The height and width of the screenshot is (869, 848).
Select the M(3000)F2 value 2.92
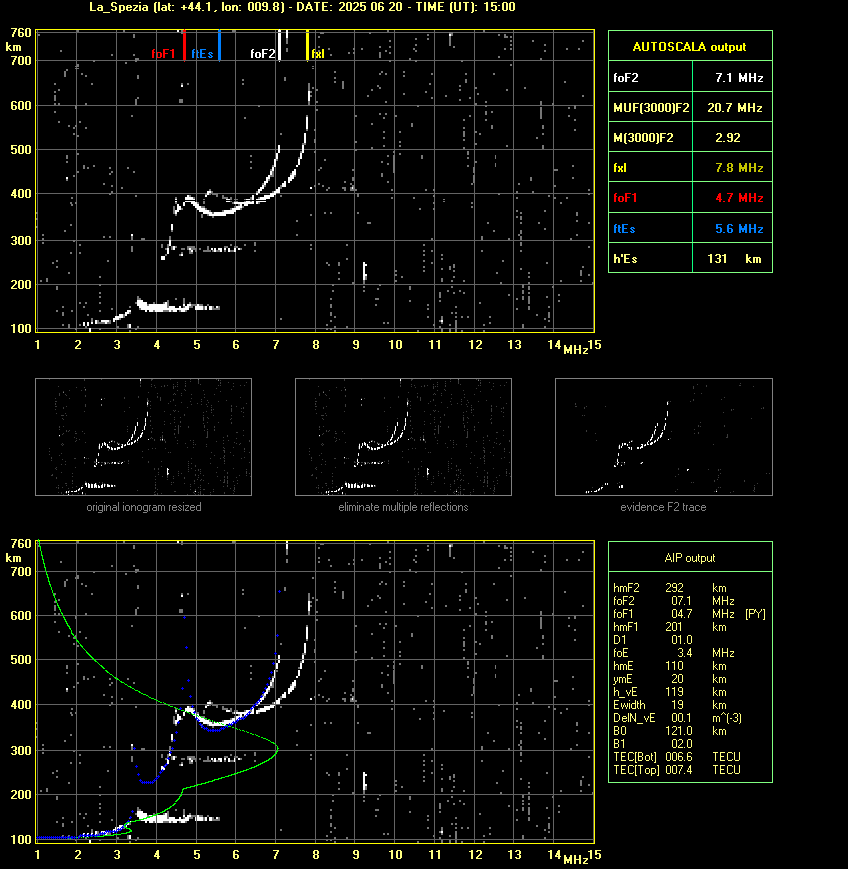728,138
